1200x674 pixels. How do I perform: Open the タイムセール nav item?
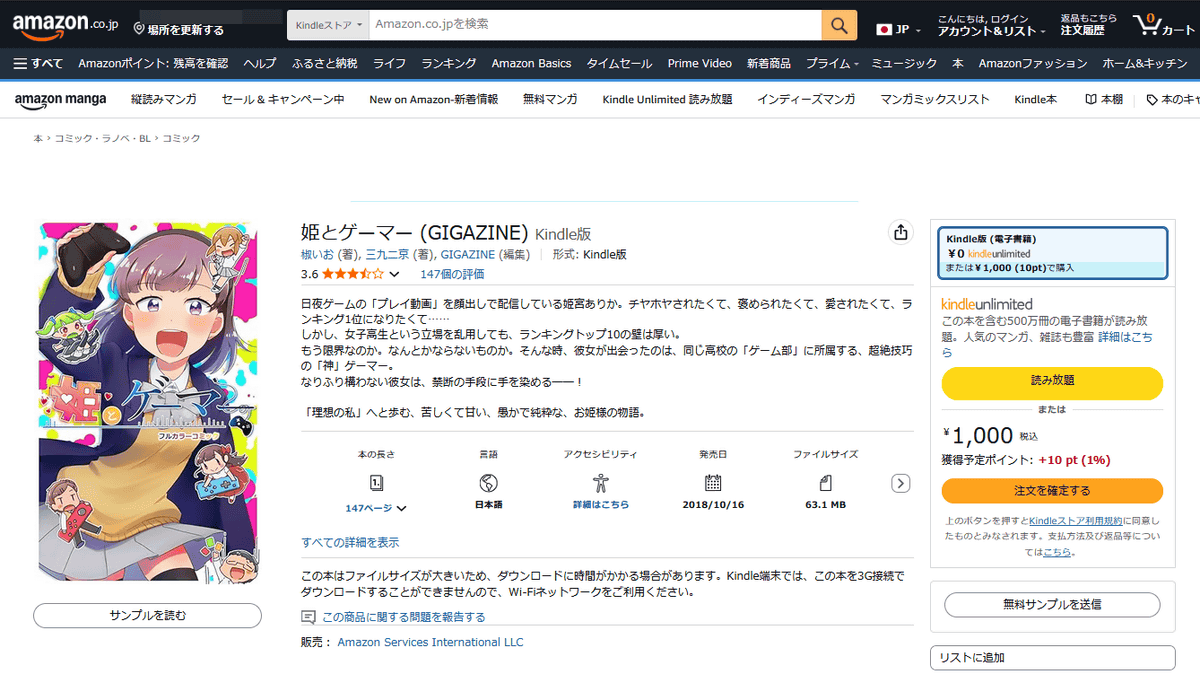click(619, 64)
